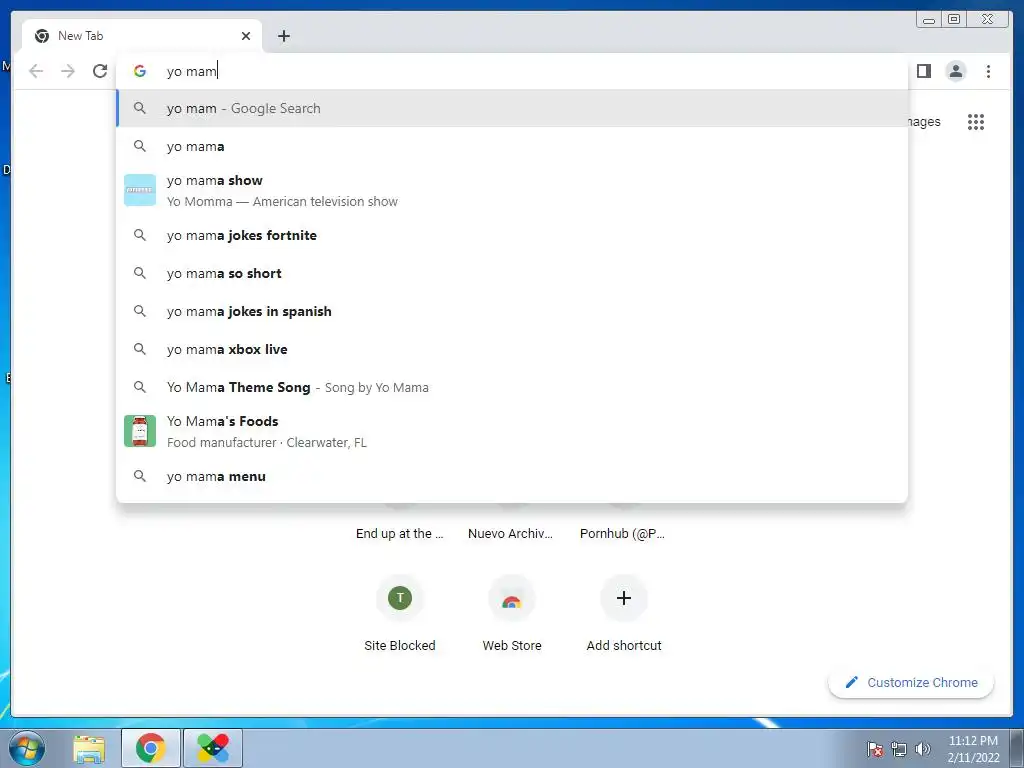Open the 'End up at the ...' shortcut
The image size is (1024, 768).
click(x=400, y=534)
